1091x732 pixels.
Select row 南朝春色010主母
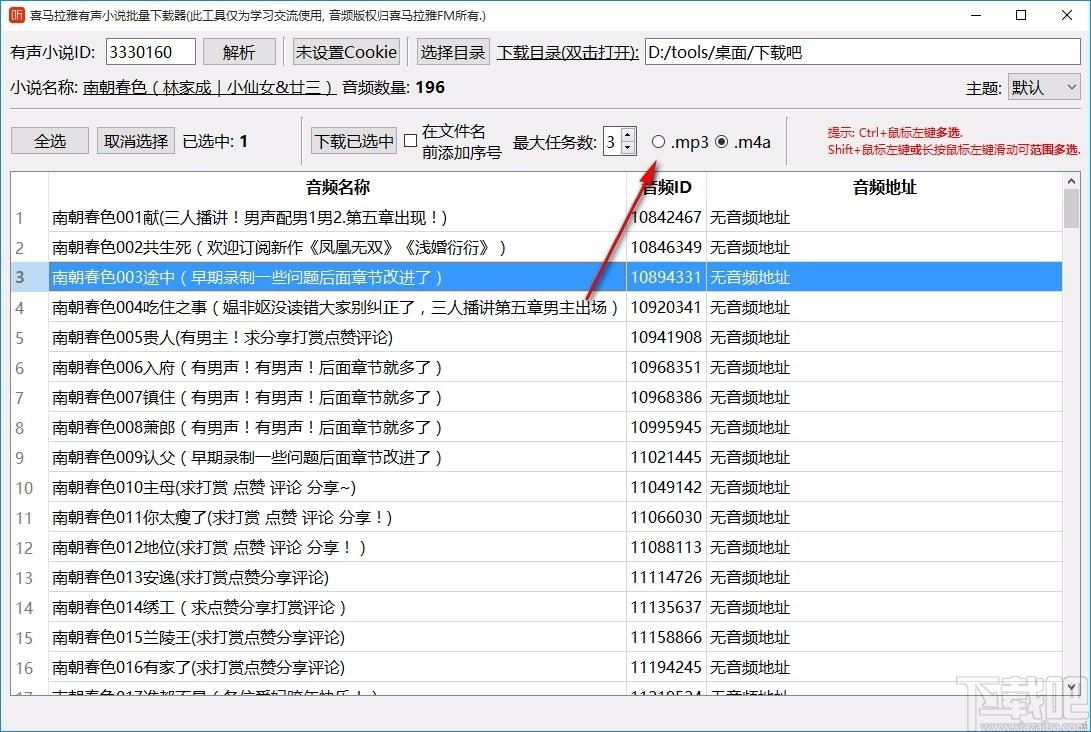337,488
